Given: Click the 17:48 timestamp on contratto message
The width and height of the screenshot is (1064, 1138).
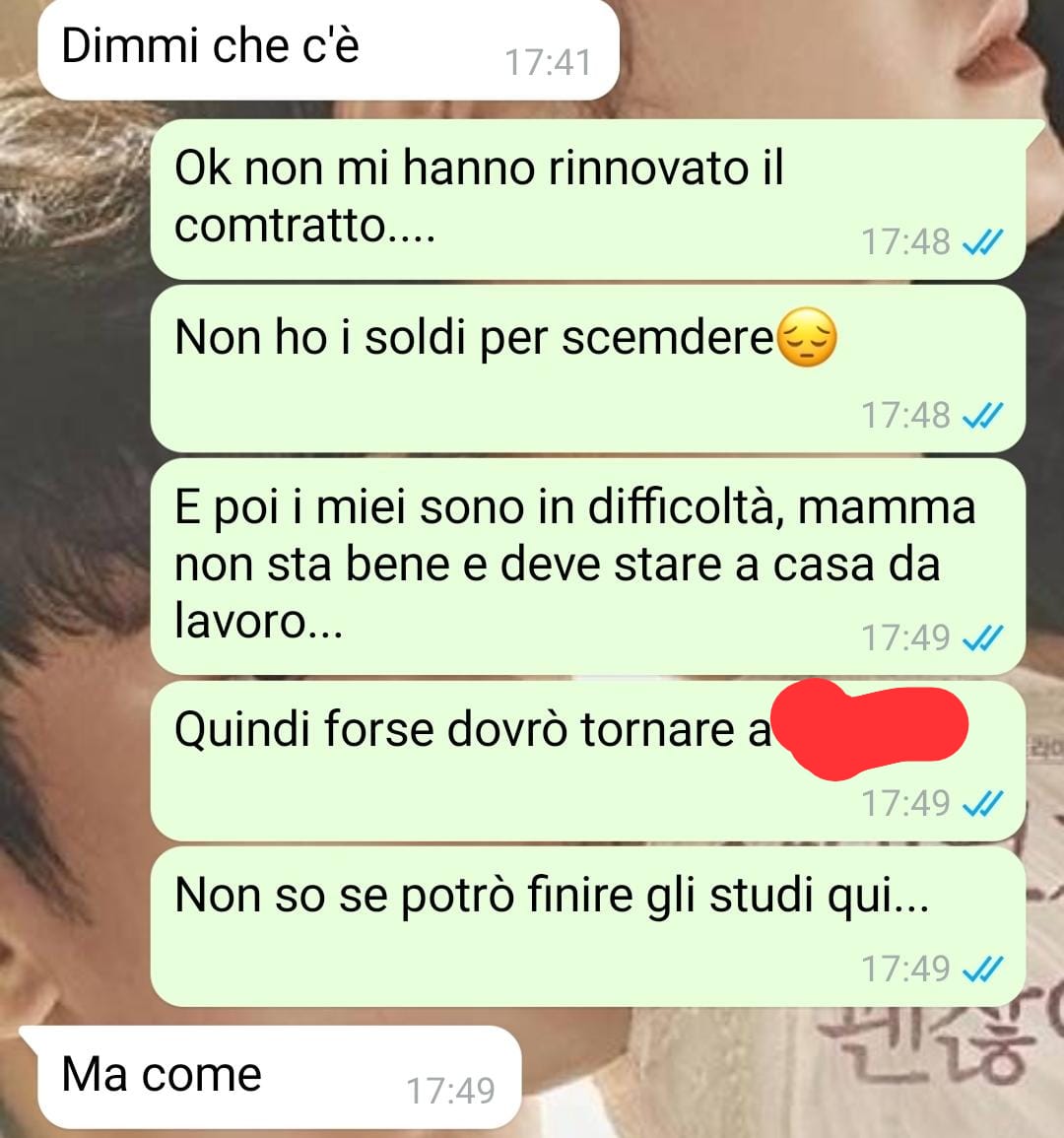Looking at the screenshot, I should (x=905, y=242).
